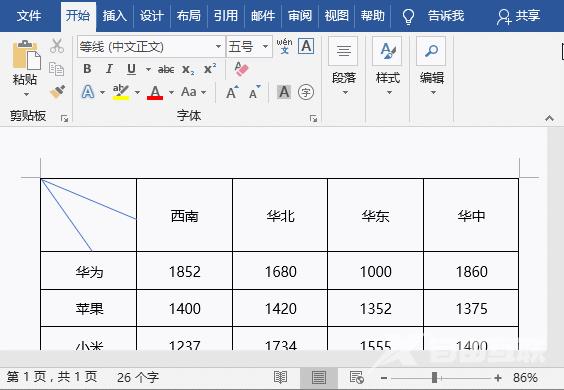
Task: Apply character shading gray A
Action: tap(284, 92)
